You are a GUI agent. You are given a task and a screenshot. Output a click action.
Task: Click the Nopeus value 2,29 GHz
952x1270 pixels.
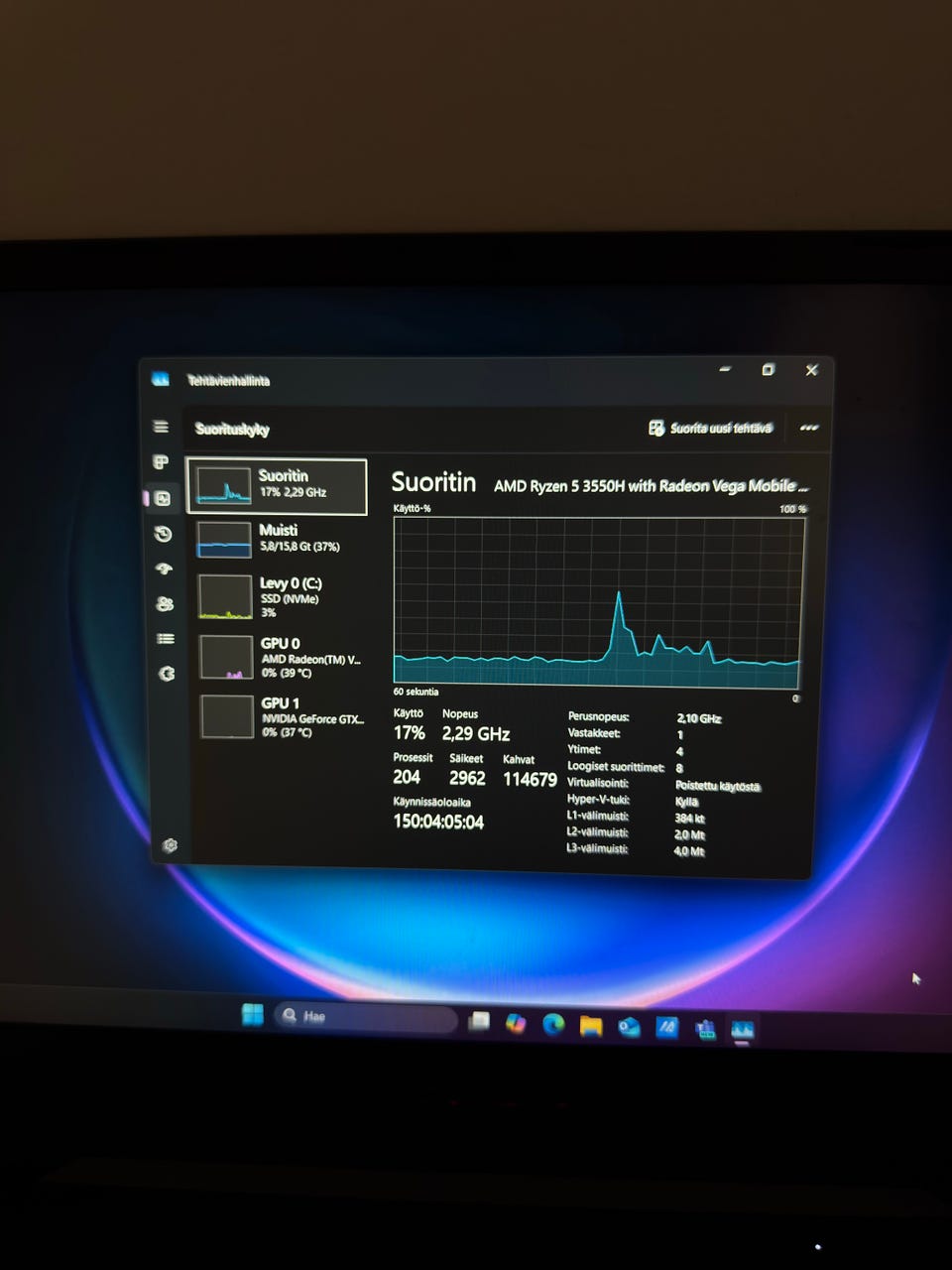[x=476, y=734]
